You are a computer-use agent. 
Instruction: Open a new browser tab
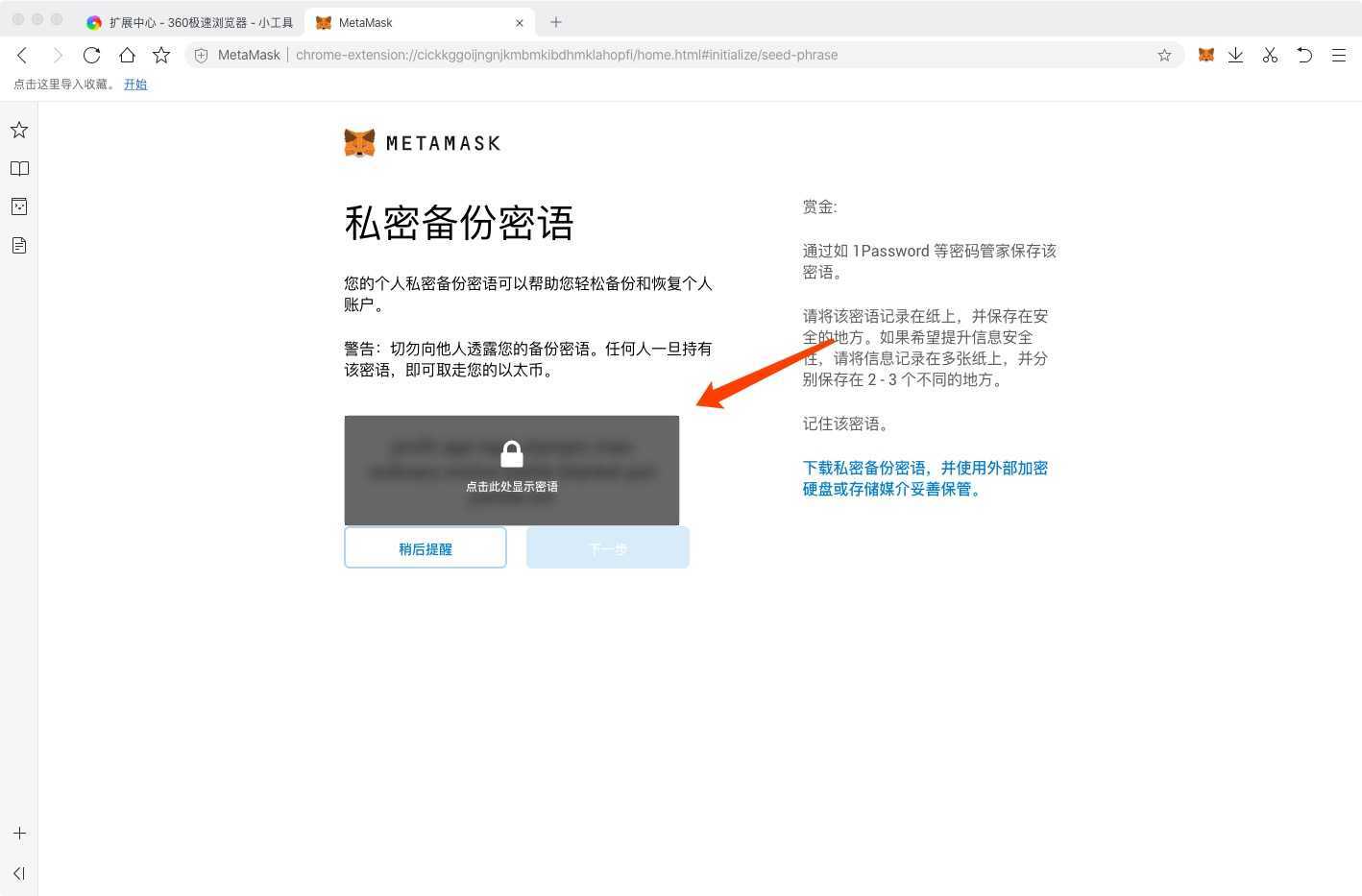tap(556, 22)
